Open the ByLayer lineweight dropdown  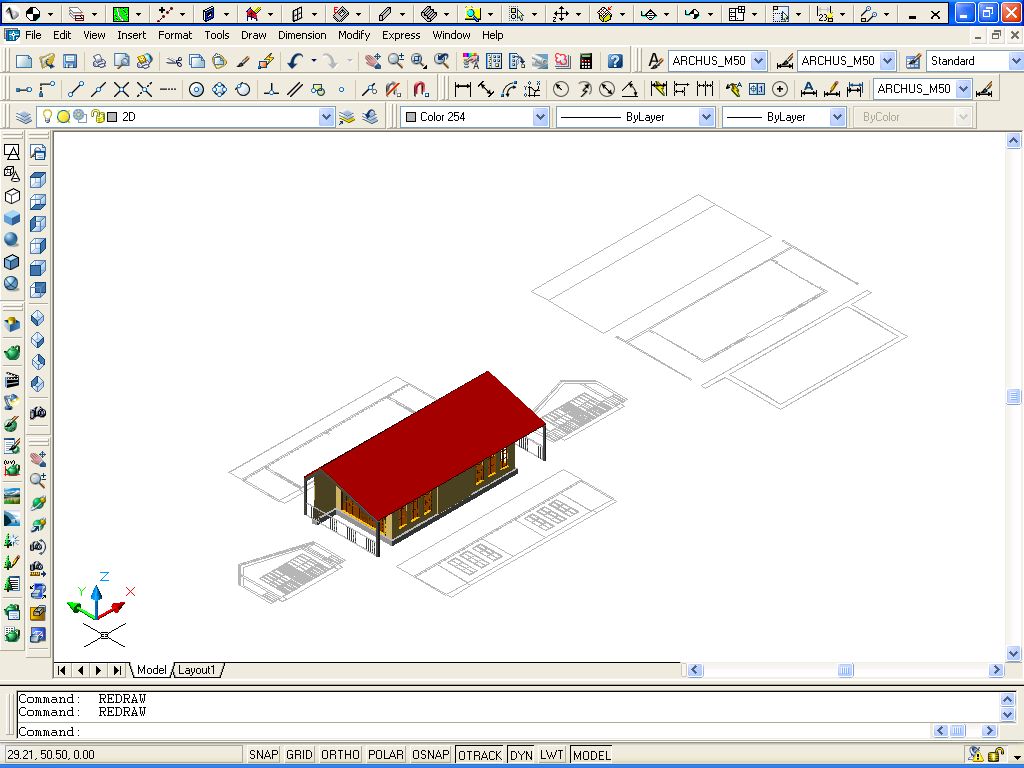pos(837,117)
